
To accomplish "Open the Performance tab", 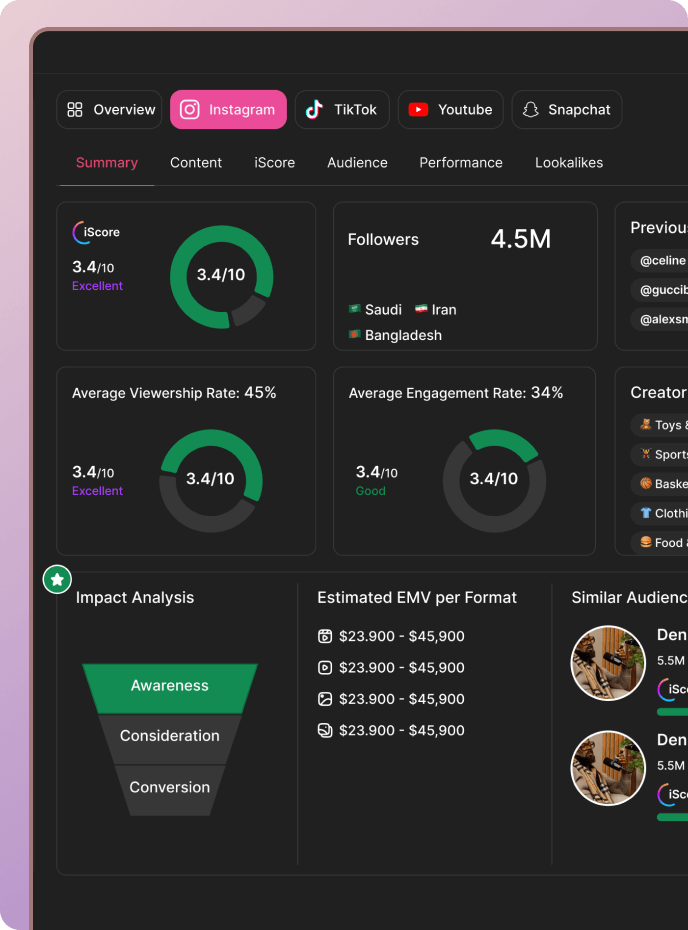I will (x=461, y=163).
